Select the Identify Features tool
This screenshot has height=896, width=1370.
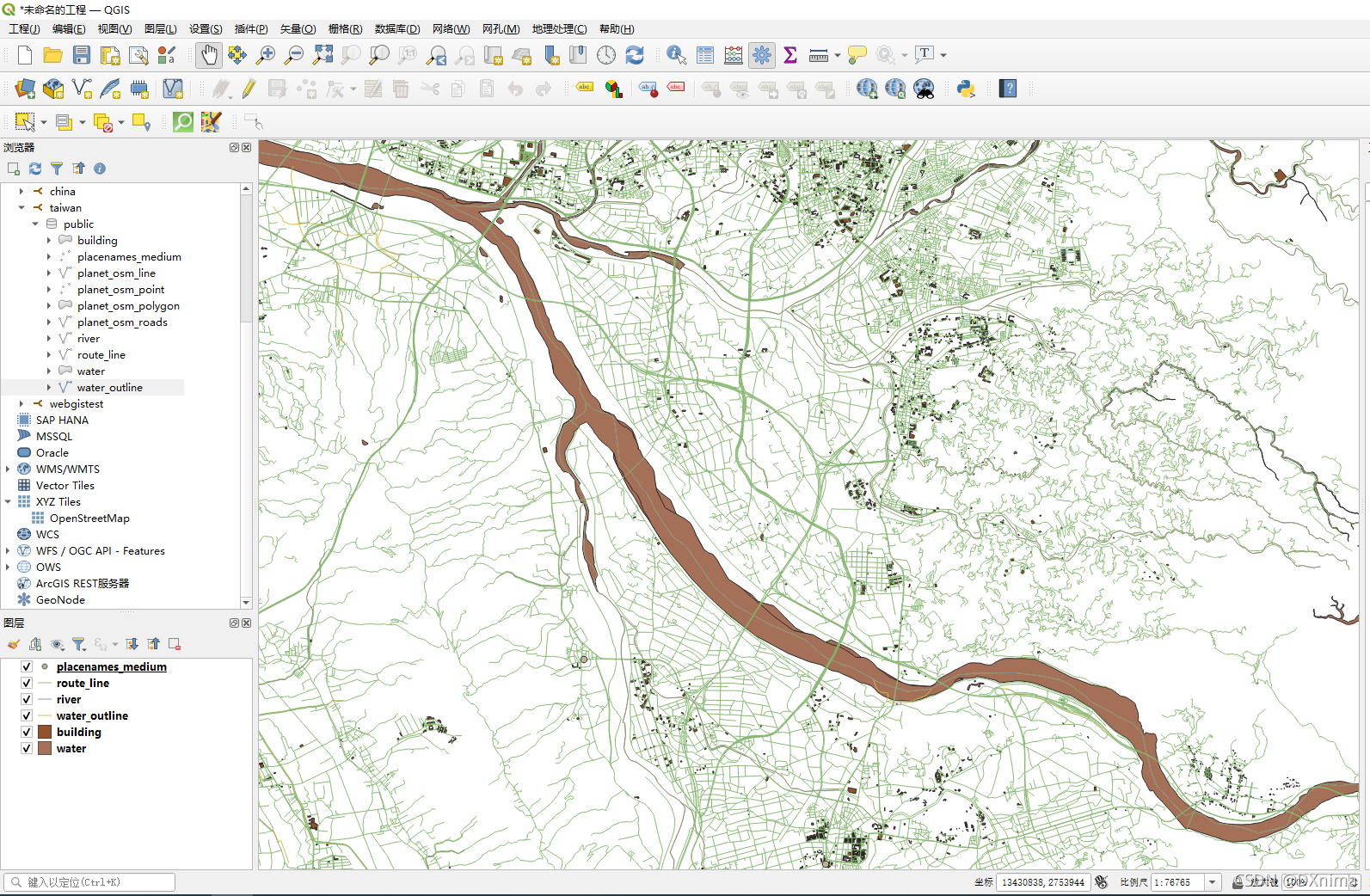click(x=677, y=55)
